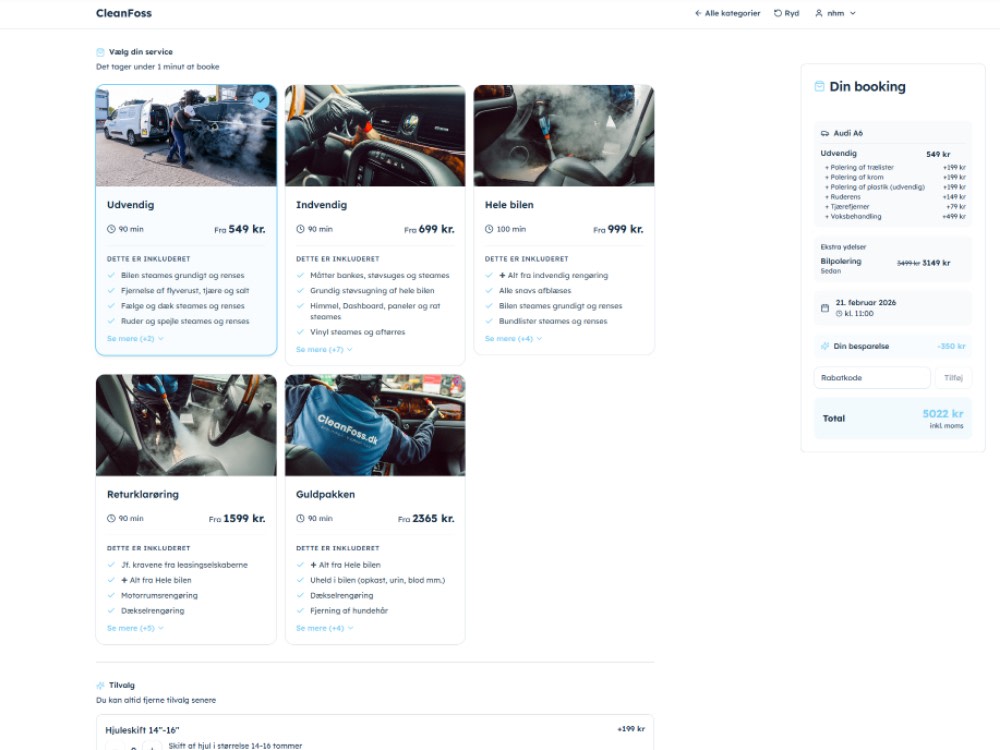Select the Hele bilen service card image

564,136
